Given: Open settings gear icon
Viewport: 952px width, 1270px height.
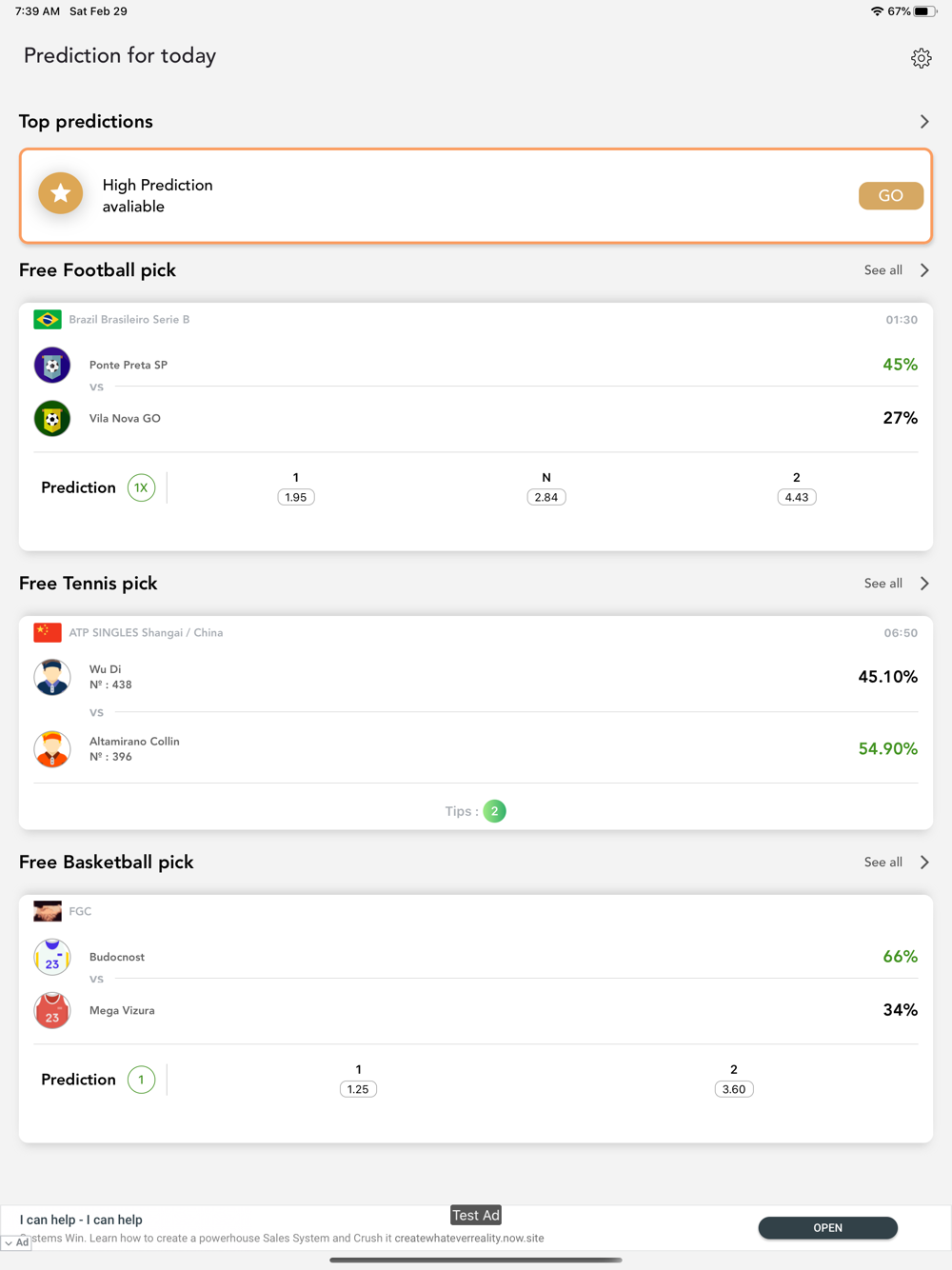Looking at the screenshot, I should [x=921, y=58].
